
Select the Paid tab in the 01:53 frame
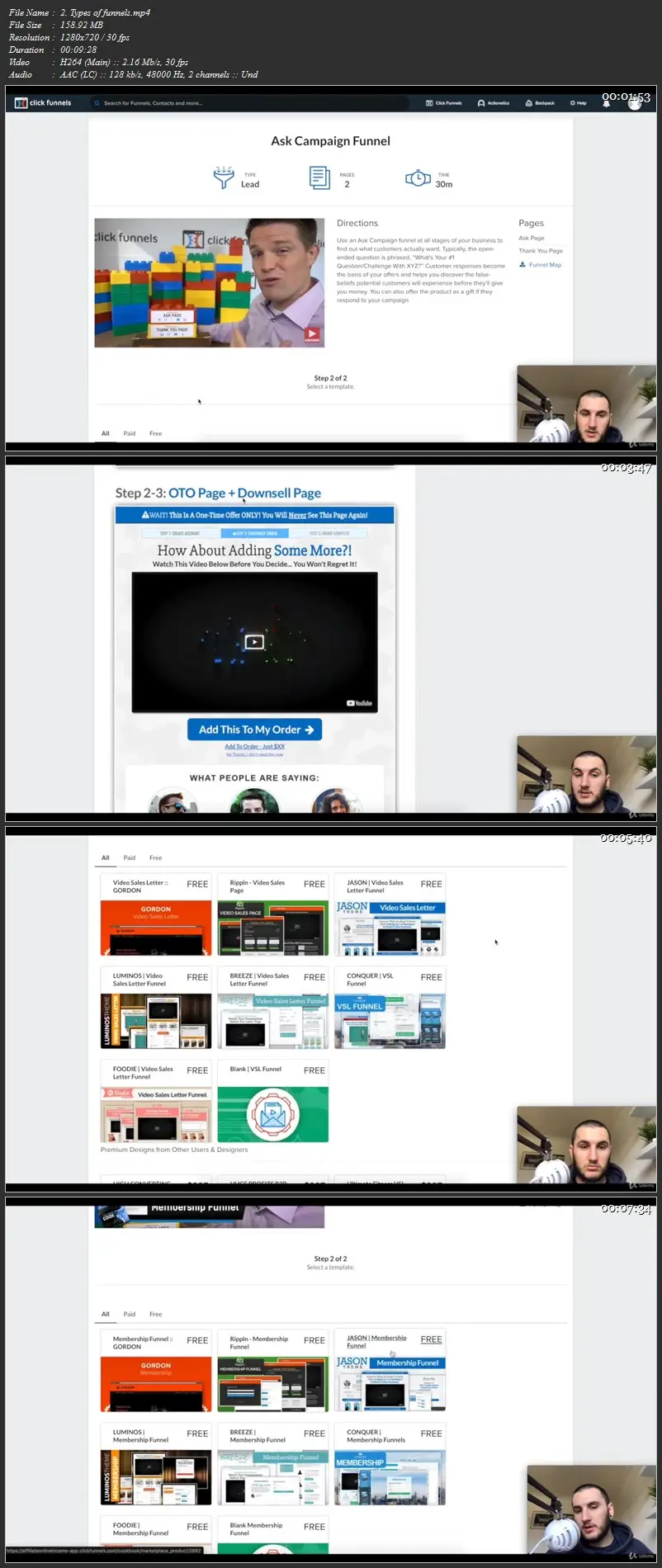pos(130,433)
